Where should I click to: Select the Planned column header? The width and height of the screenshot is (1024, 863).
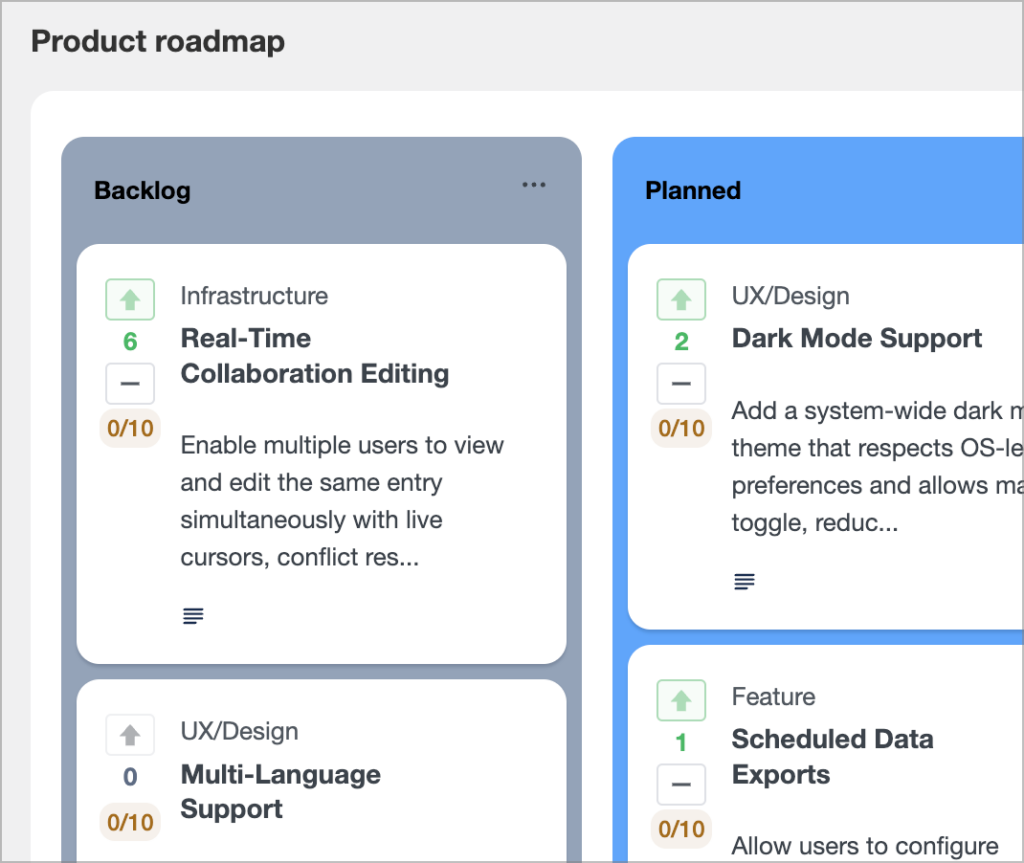coord(693,190)
